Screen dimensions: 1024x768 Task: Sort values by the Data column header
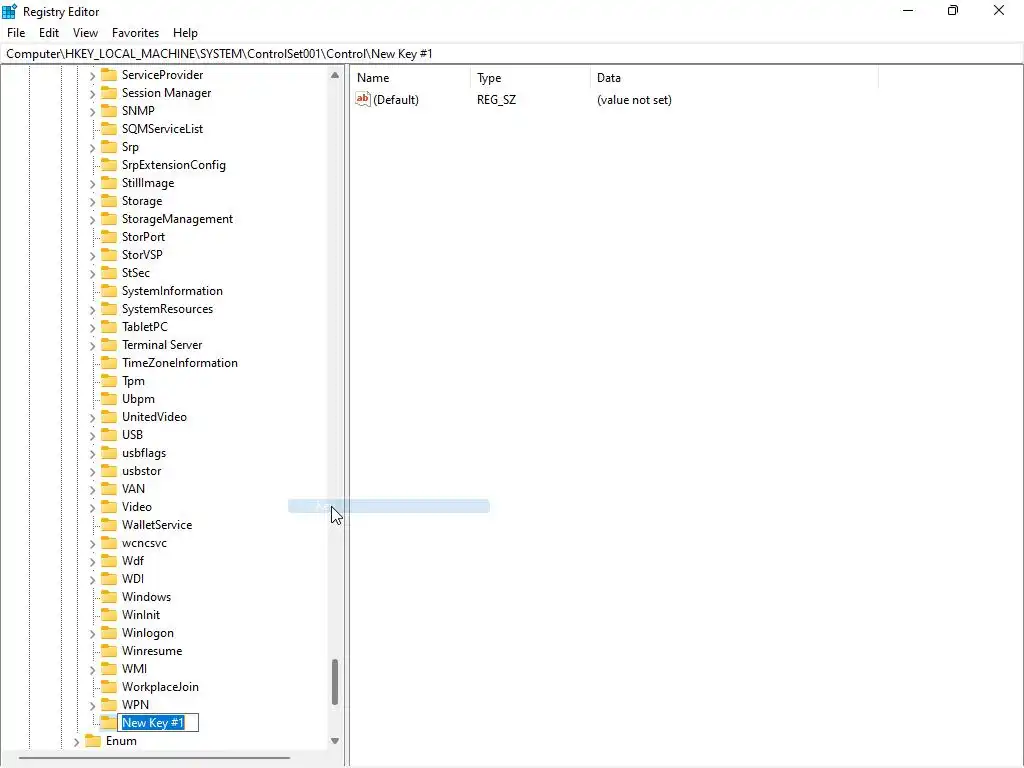click(734, 78)
